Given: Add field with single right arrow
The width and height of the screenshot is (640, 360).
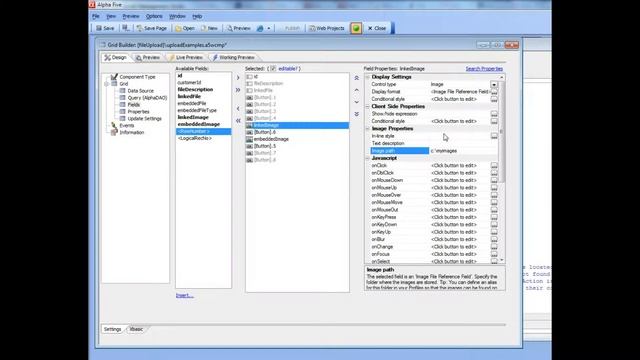Looking at the screenshot, I should click(238, 78).
